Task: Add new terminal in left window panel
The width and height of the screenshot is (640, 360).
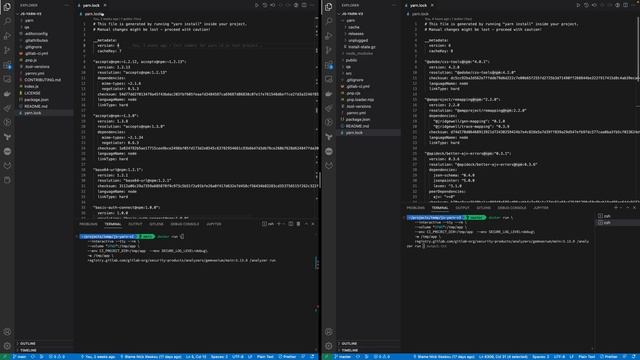Action: (x=279, y=224)
